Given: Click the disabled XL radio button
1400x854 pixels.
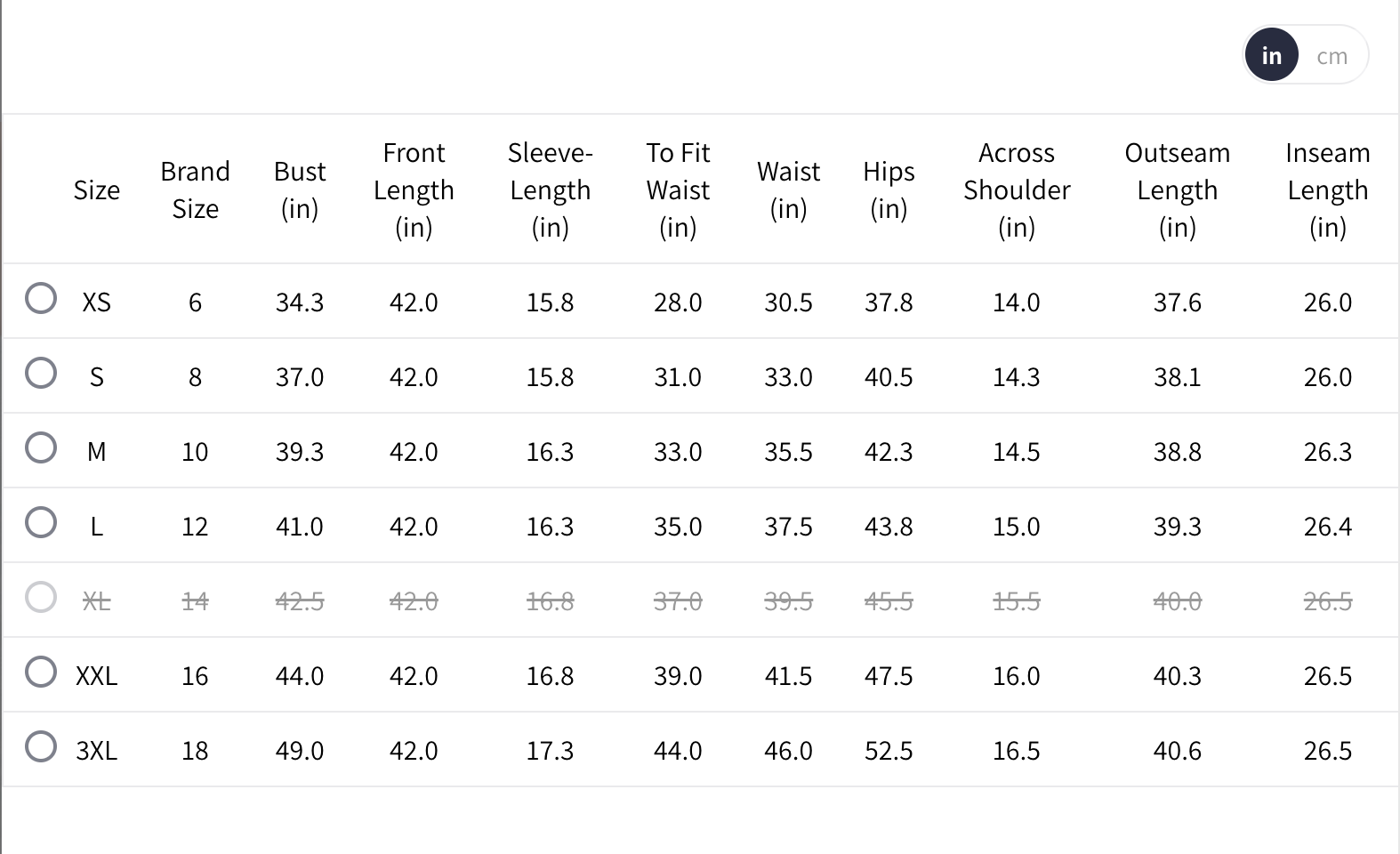Looking at the screenshot, I should pos(41,598).
